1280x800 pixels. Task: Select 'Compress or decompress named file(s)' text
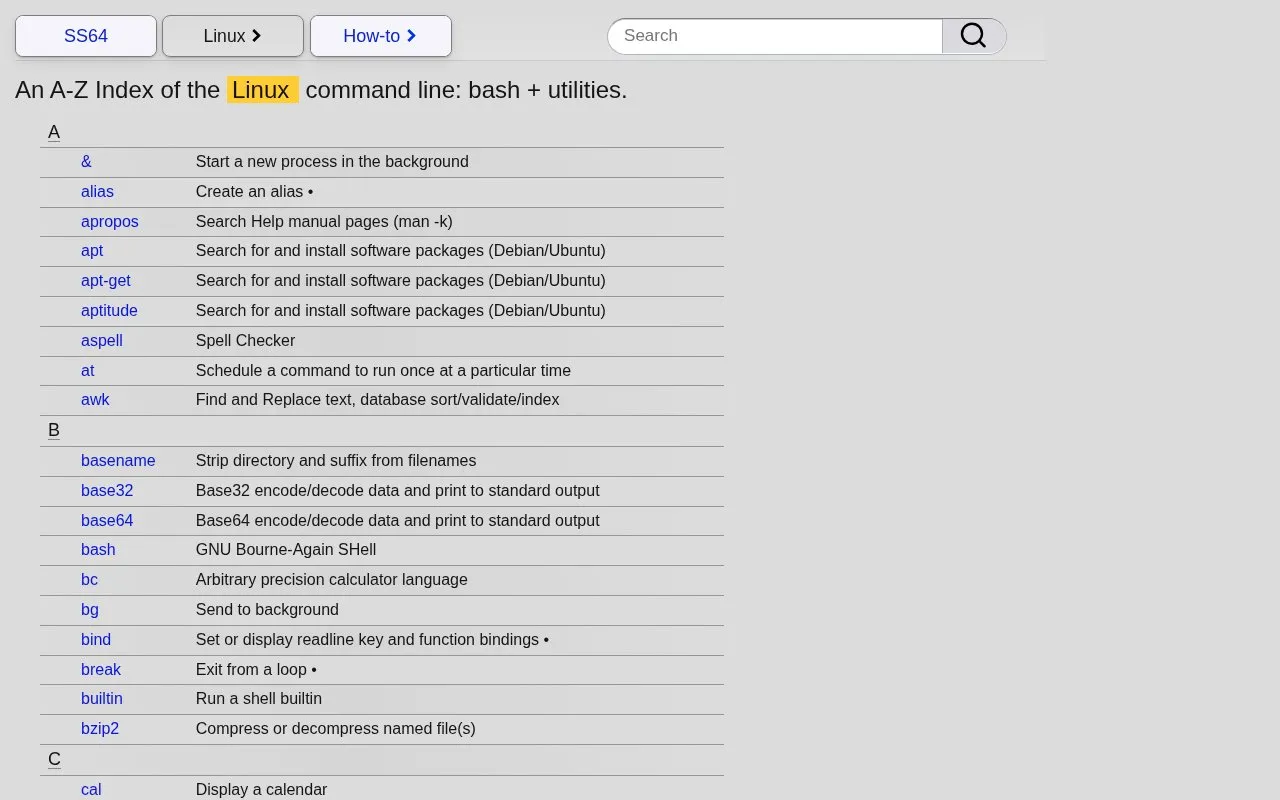[x=336, y=729]
